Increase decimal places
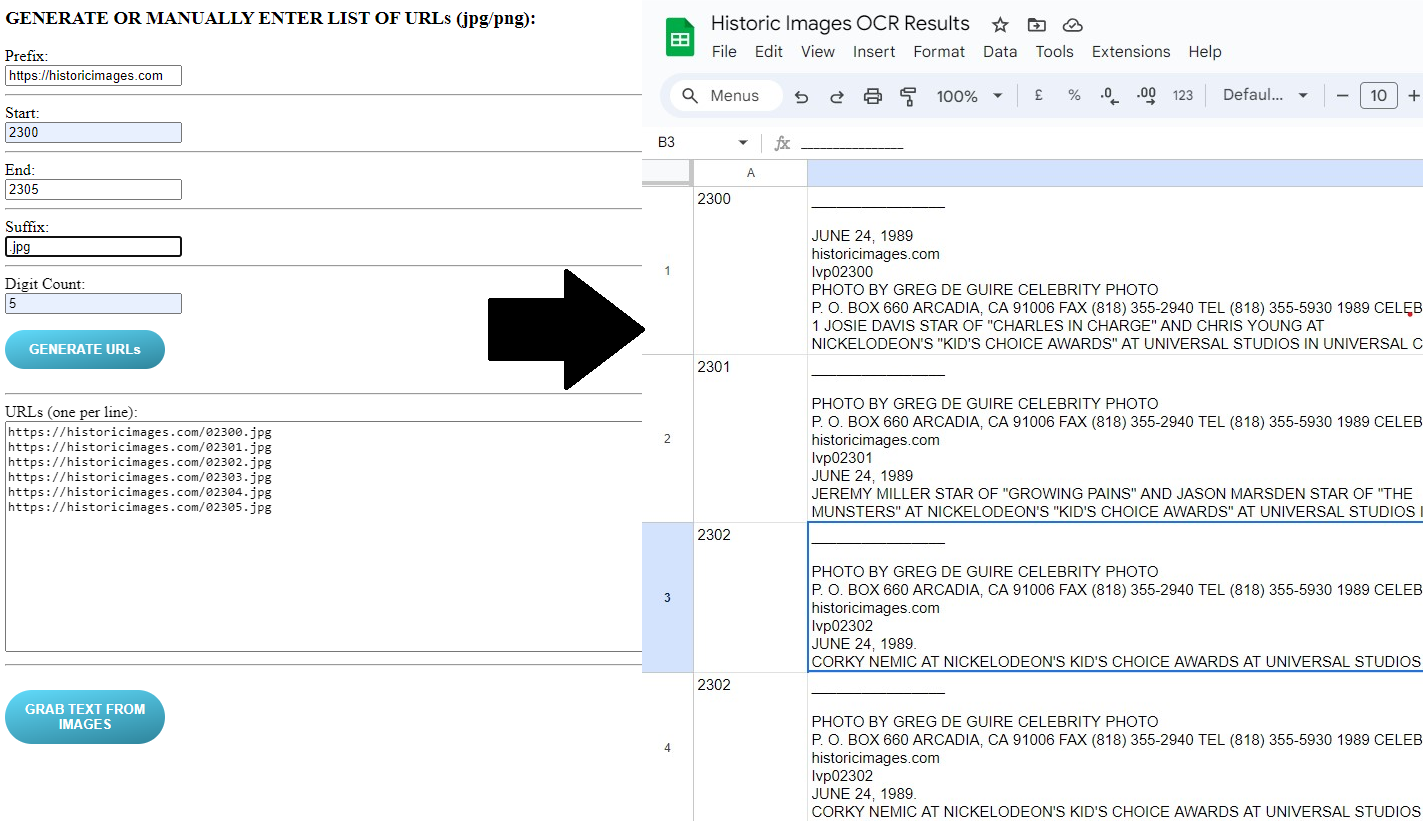 pos(1146,96)
